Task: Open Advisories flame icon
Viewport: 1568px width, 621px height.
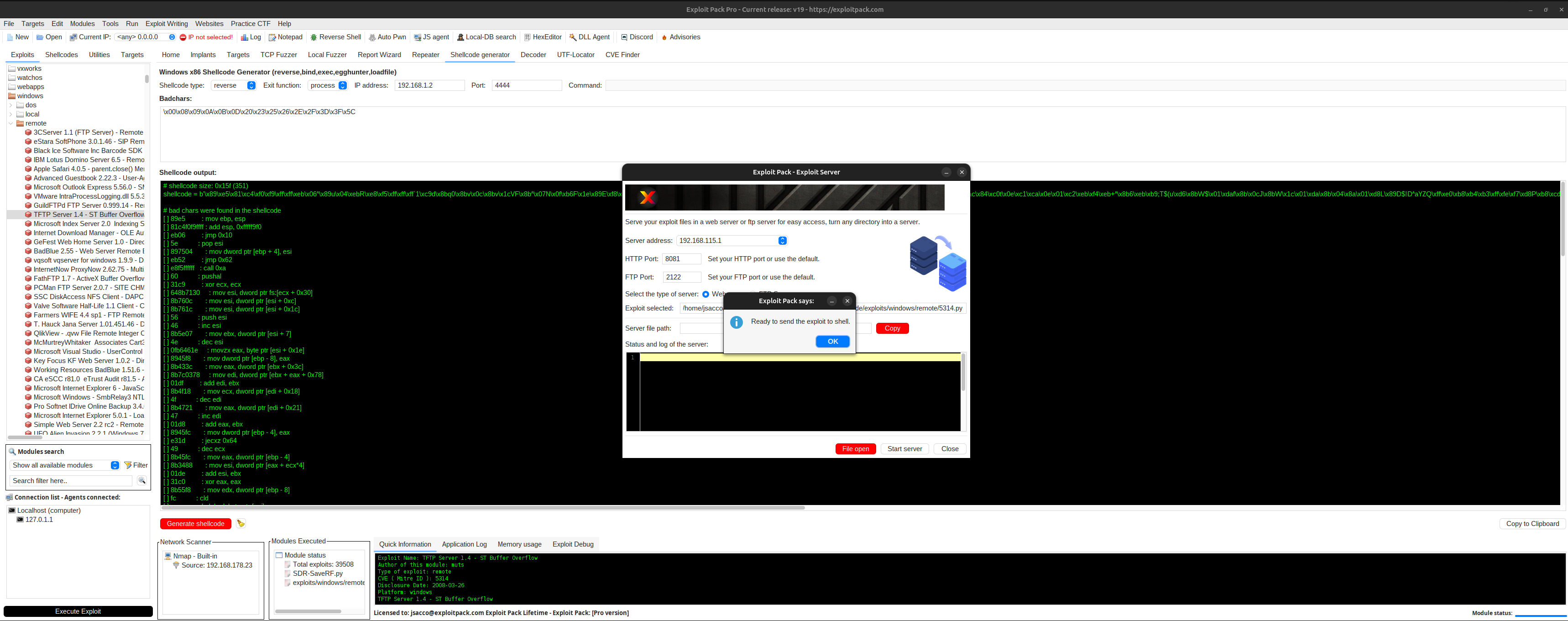Action: (x=664, y=37)
